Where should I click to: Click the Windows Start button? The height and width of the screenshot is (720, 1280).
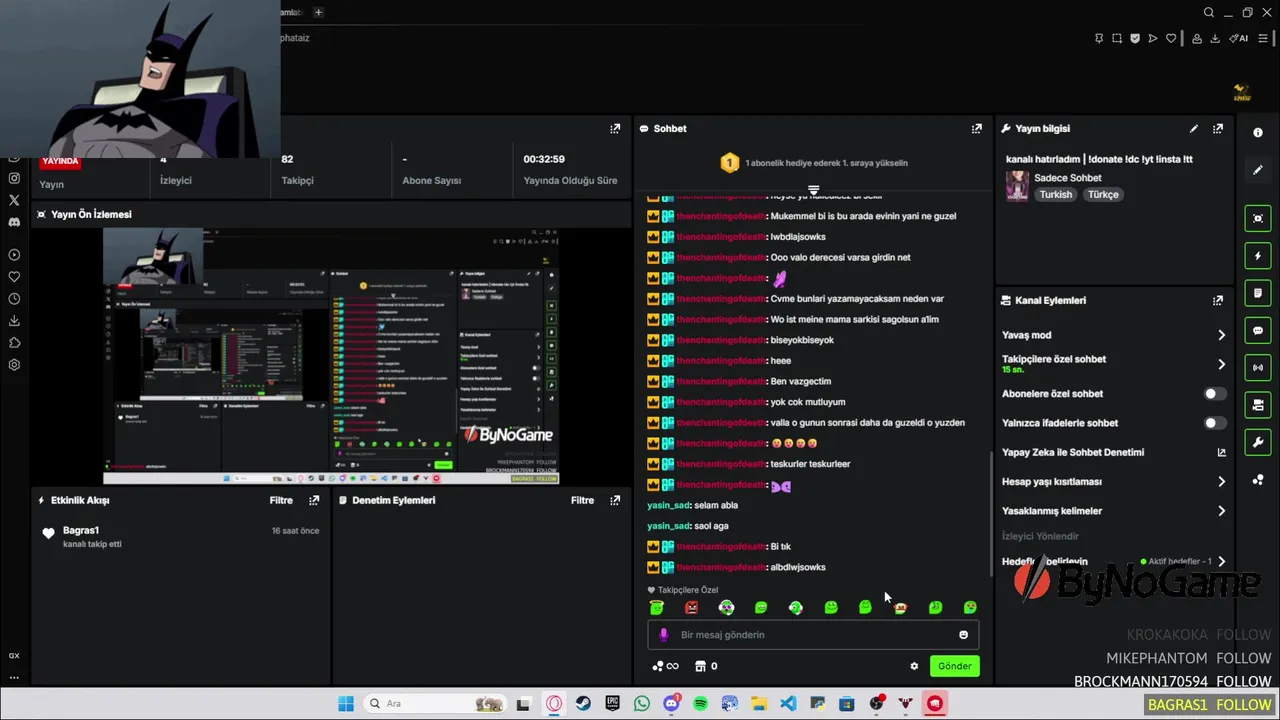pos(346,704)
